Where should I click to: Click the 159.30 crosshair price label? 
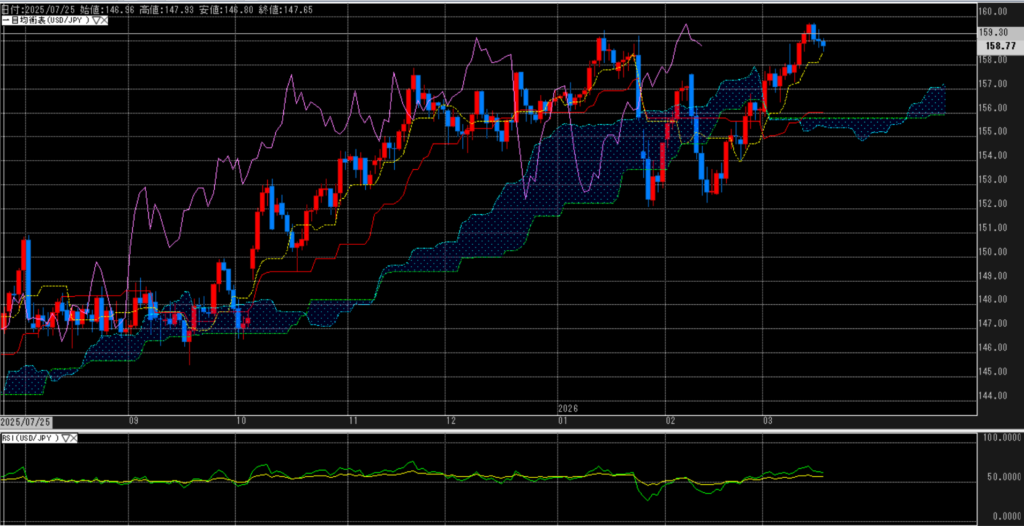click(x=996, y=32)
